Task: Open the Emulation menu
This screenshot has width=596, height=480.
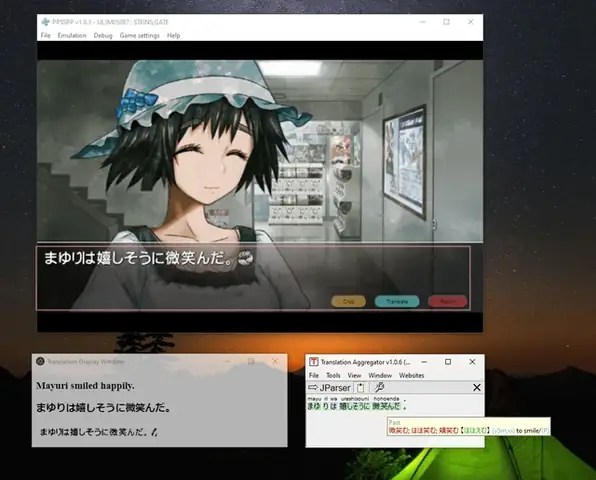Action: [72, 35]
